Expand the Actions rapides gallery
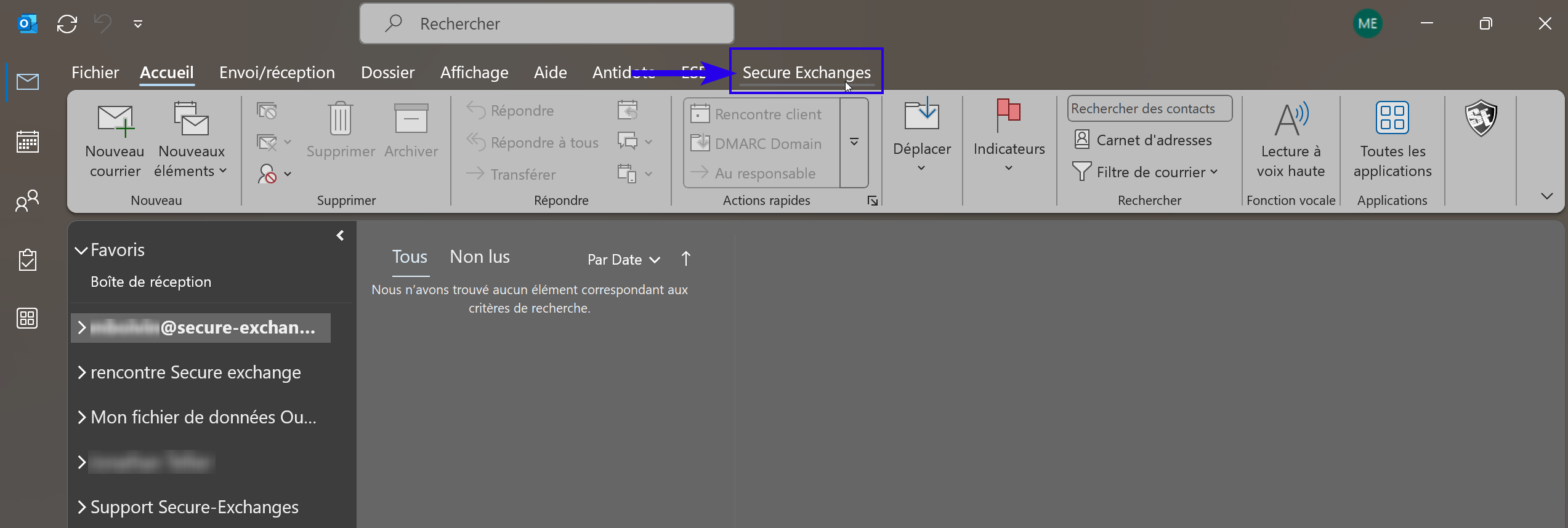Viewport: 1568px width, 528px height. 854,142
